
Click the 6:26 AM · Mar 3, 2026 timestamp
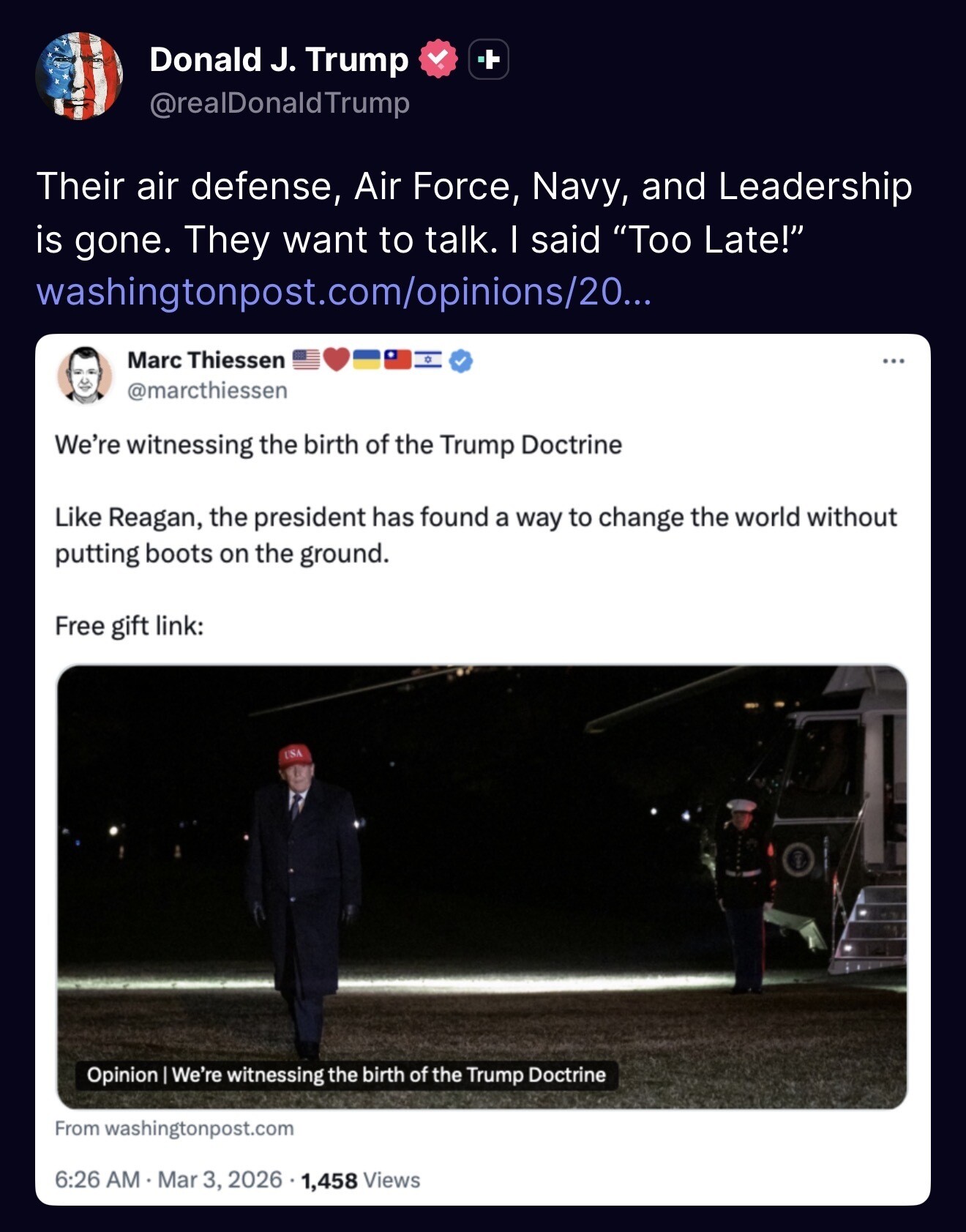(168, 1180)
